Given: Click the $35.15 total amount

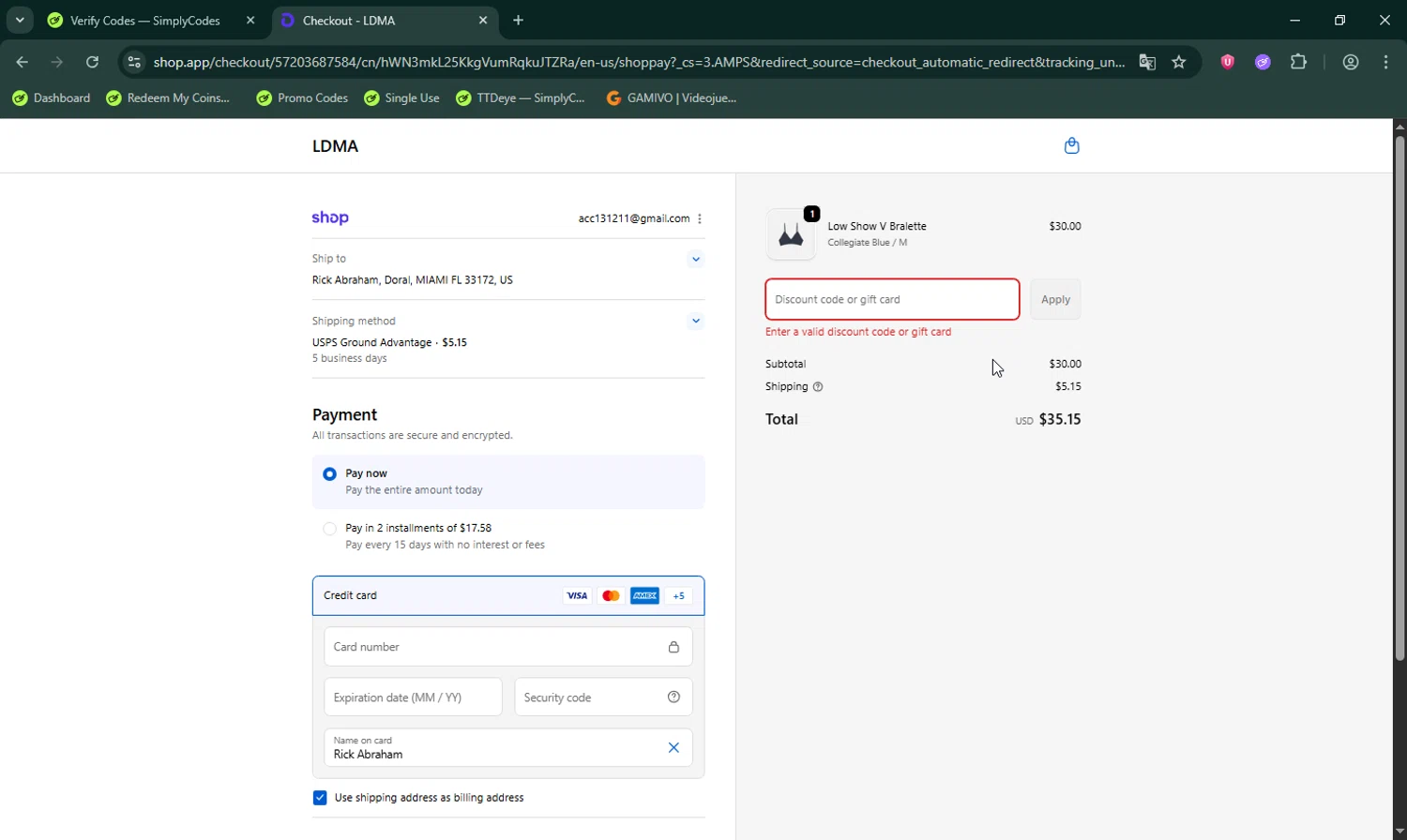Looking at the screenshot, I should [1060, 419].
